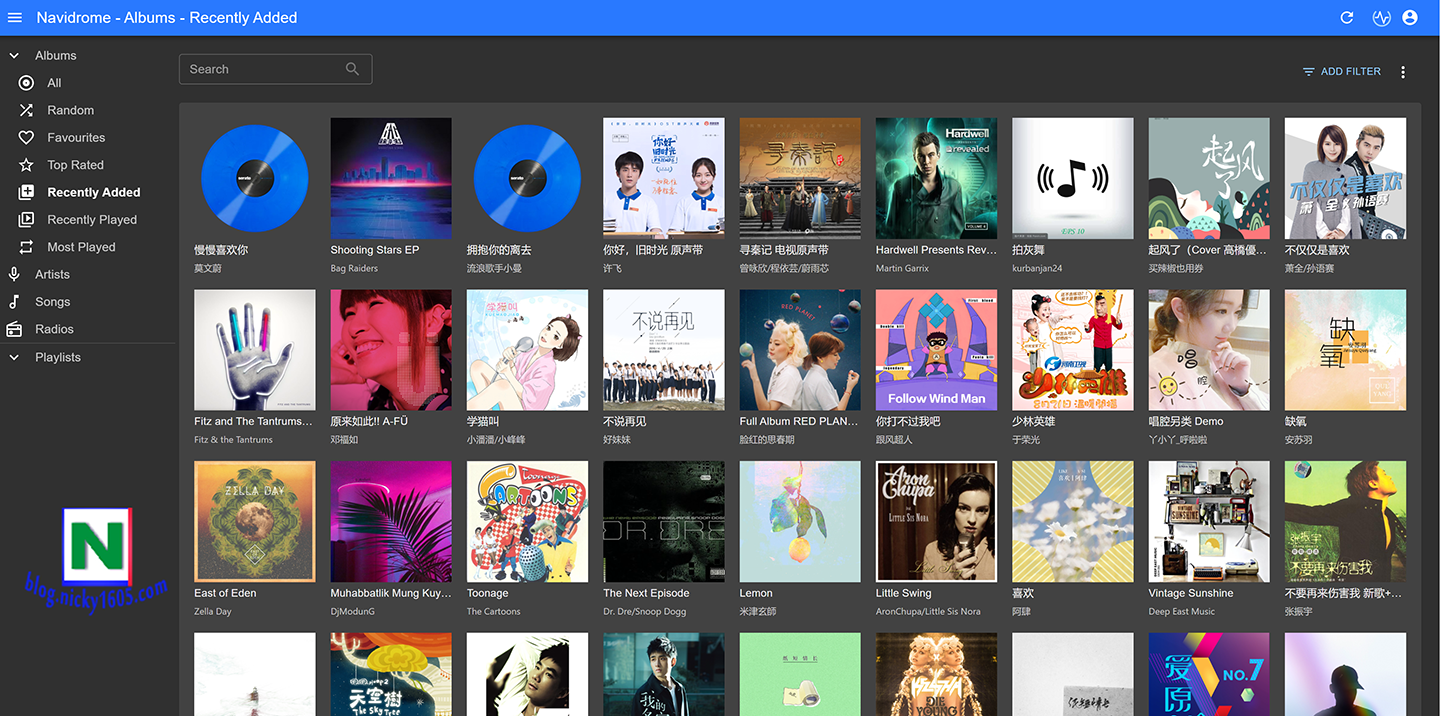The width and height of the screenshot is (1440, 716).
Task: Click the Songs music note icon
Action: click(14, 301)
